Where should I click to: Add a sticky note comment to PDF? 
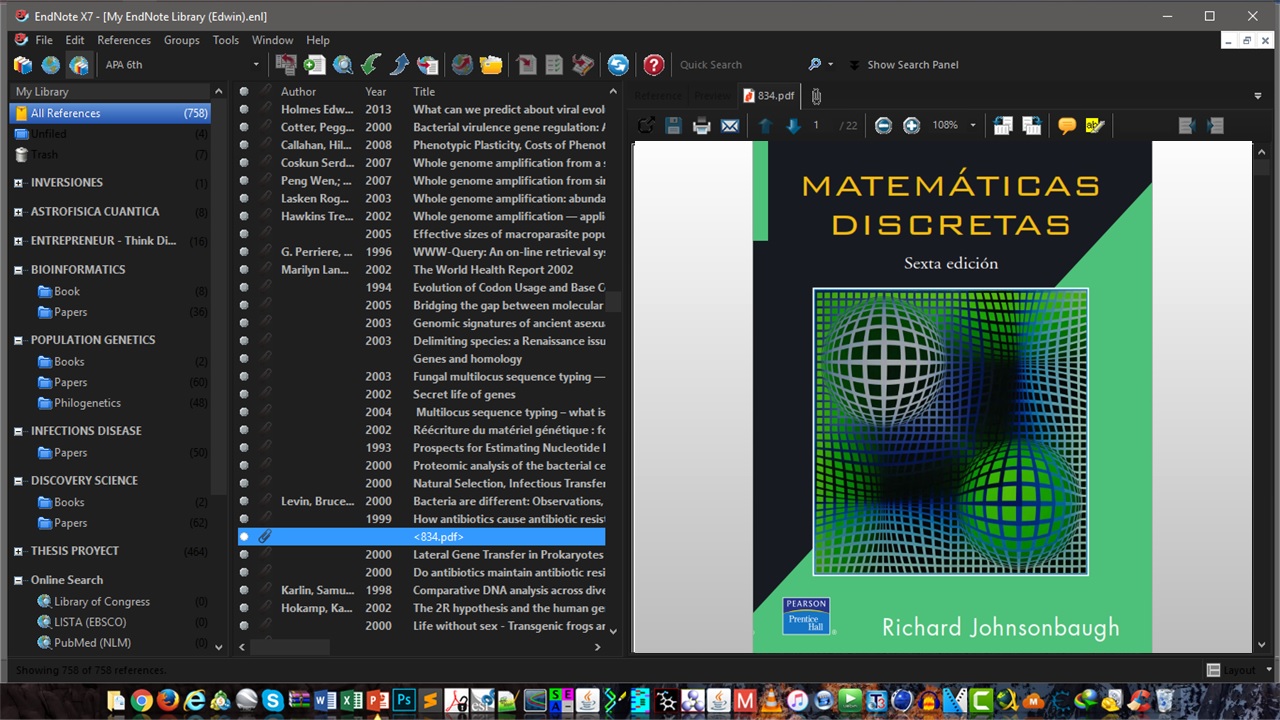pyautogui.click(x=1067, y=126)
